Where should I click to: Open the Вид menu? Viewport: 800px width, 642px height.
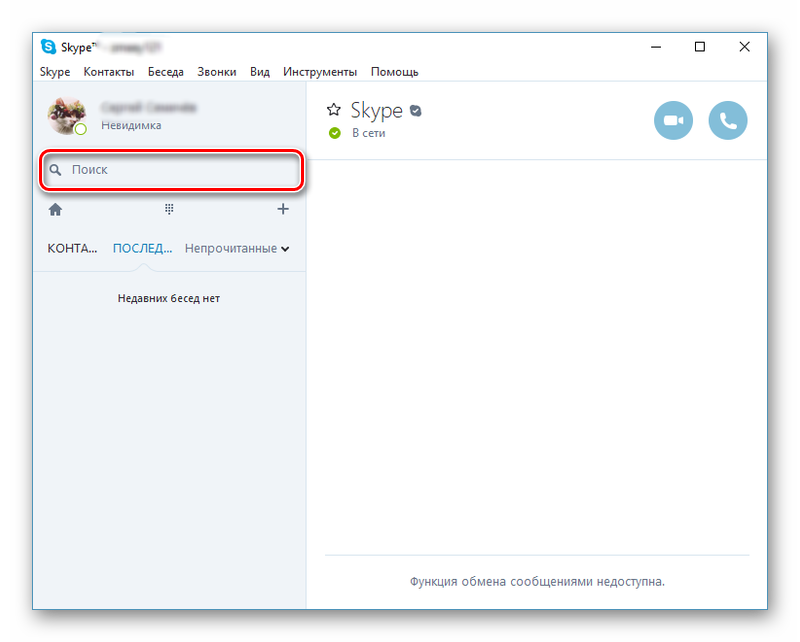click(260, 72)
